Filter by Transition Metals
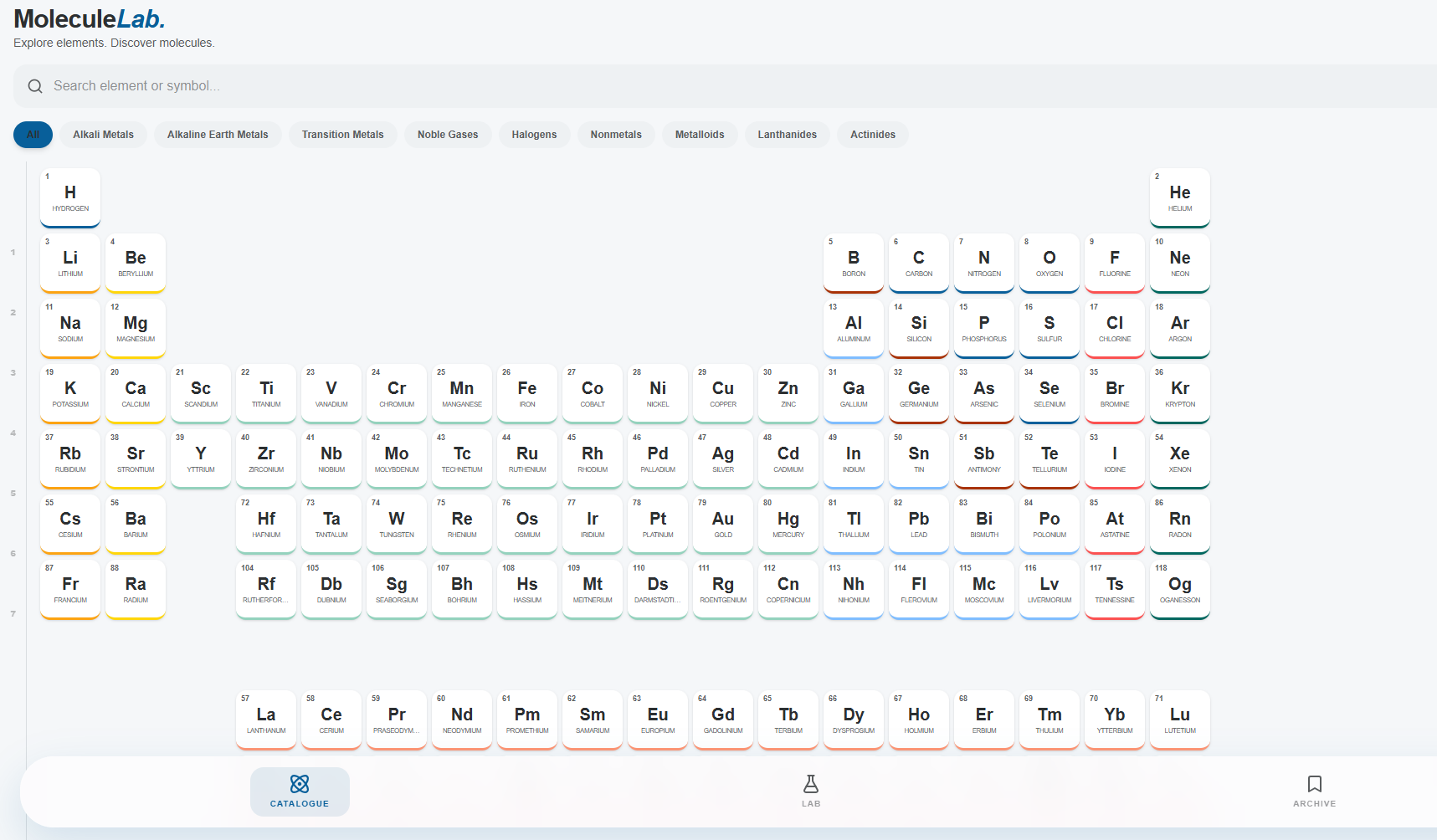Viewport: 1437px width, 840px height. coord(342,135)
